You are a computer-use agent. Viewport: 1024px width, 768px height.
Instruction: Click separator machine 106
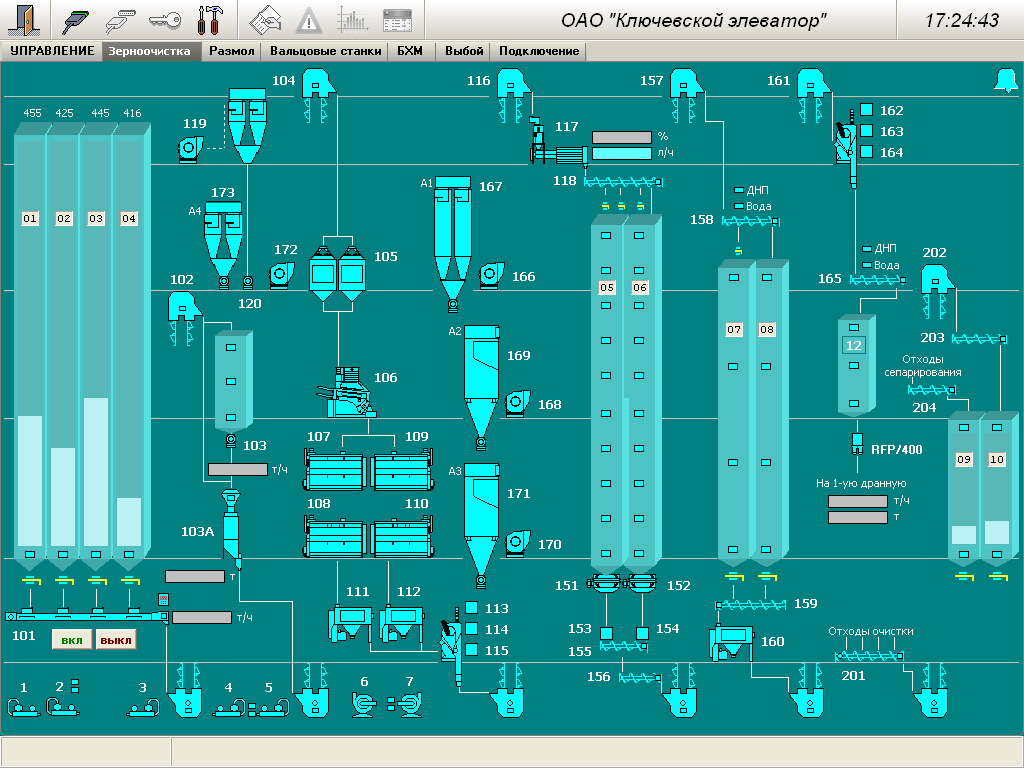point(346,391)
